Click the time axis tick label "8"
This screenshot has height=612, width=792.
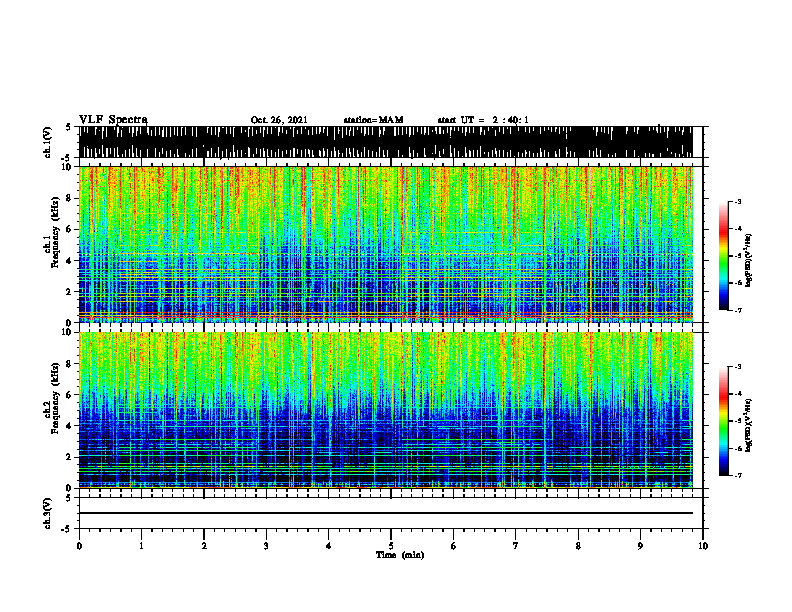point(578,546)
